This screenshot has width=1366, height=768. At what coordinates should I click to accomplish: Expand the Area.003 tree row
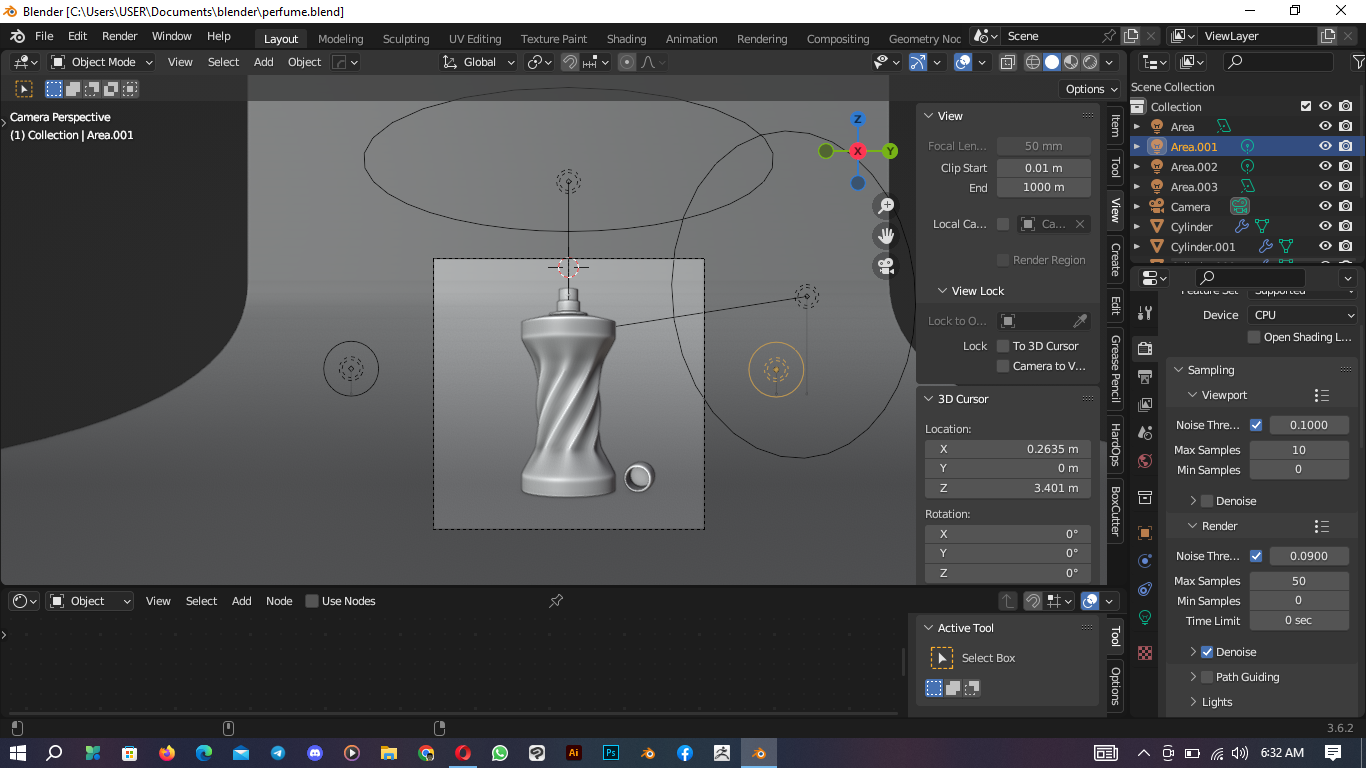coord(1137,187)
